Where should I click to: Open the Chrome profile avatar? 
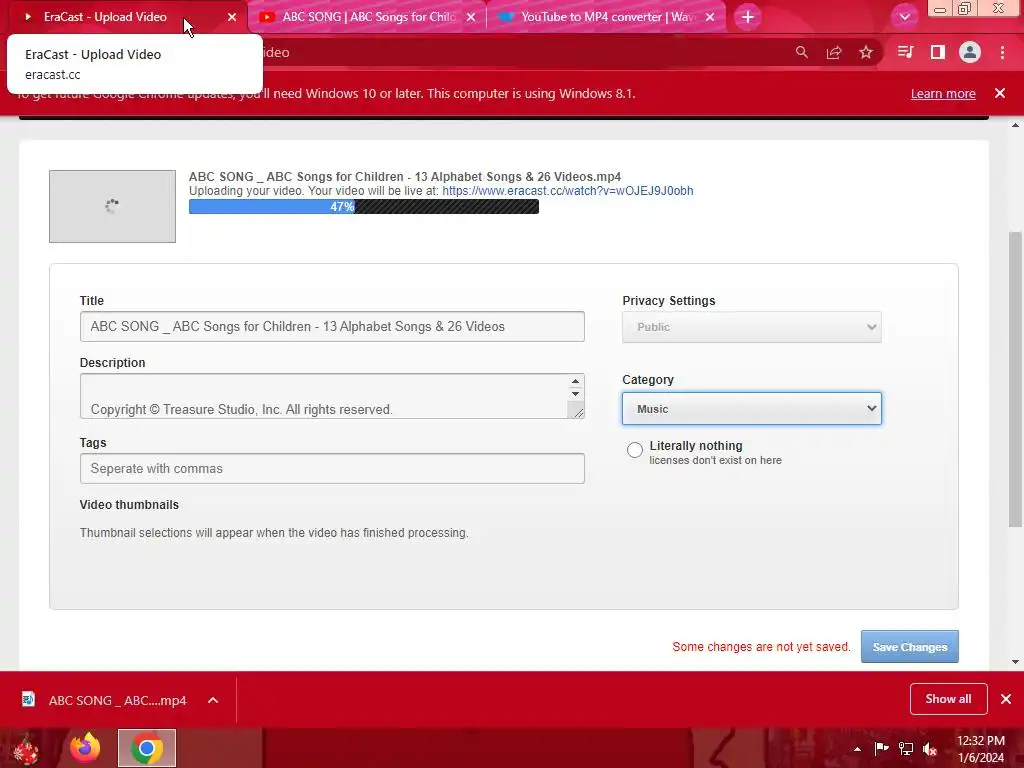970,52
